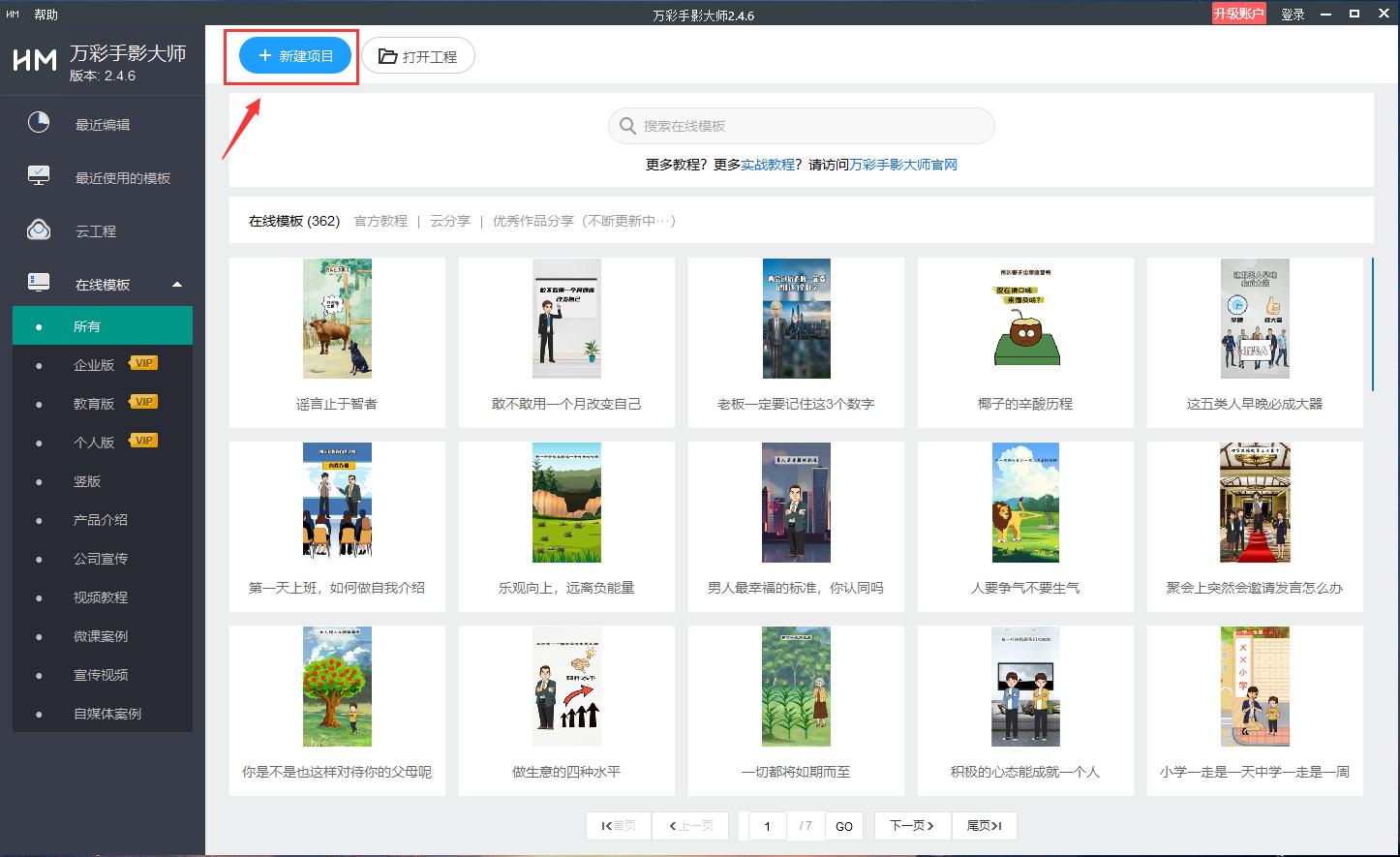Click the VIP badge beside 企业版
The image size is (1400, 857).
tap(143, 363)
